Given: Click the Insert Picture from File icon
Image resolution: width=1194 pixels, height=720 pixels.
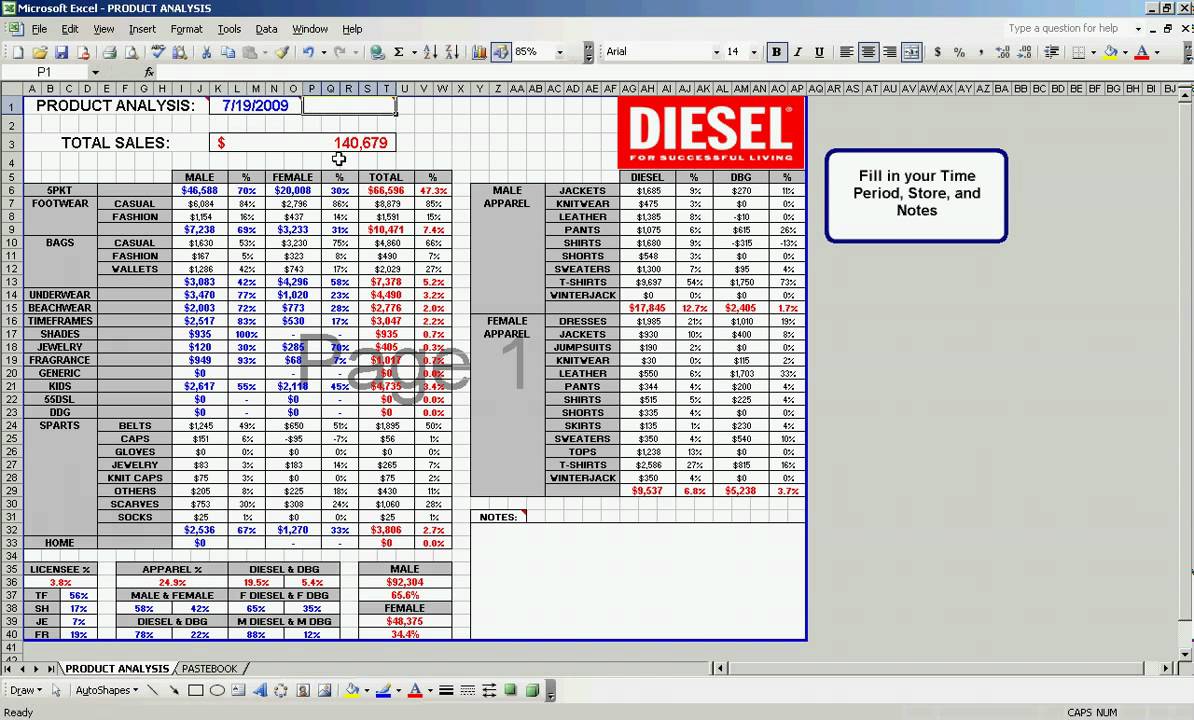Looking at the screenshot, I should pos(324,690).
